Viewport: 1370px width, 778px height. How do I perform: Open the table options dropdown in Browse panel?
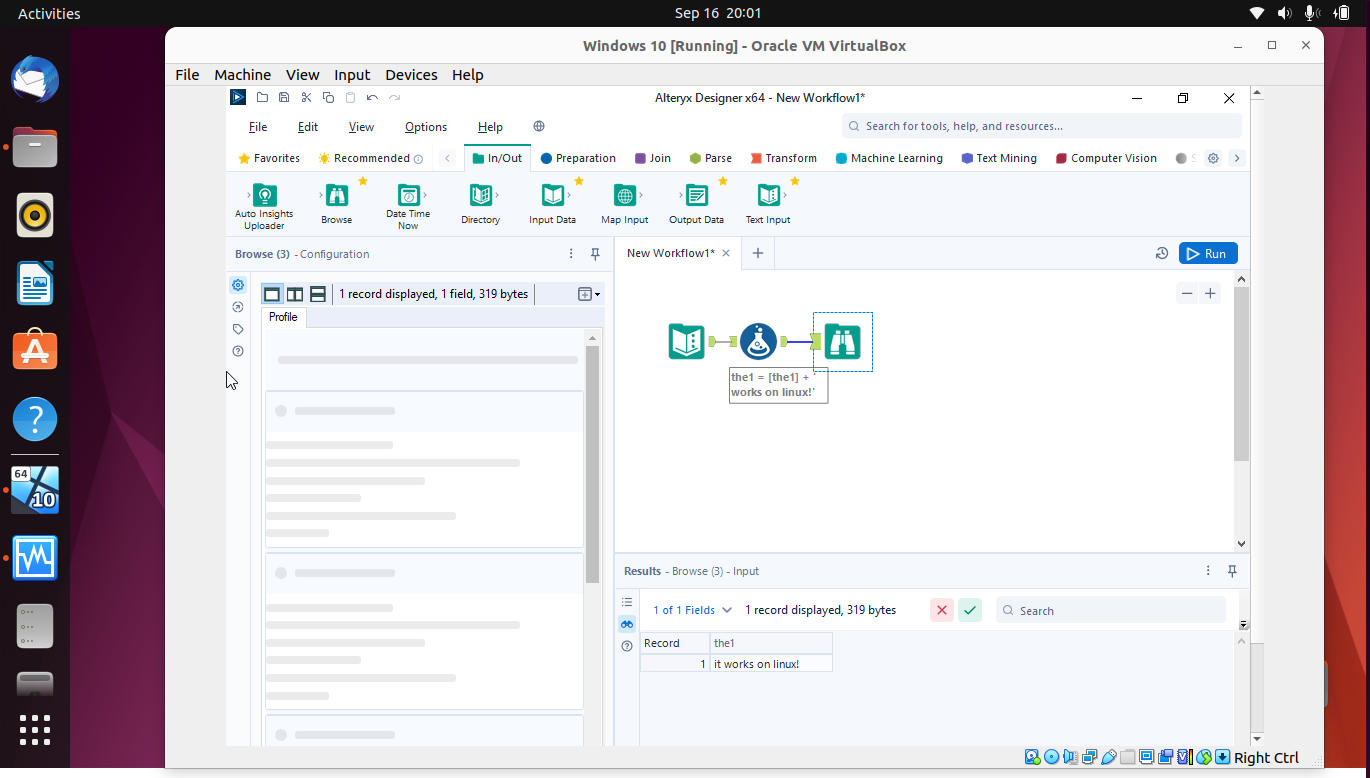pos(586,293)
